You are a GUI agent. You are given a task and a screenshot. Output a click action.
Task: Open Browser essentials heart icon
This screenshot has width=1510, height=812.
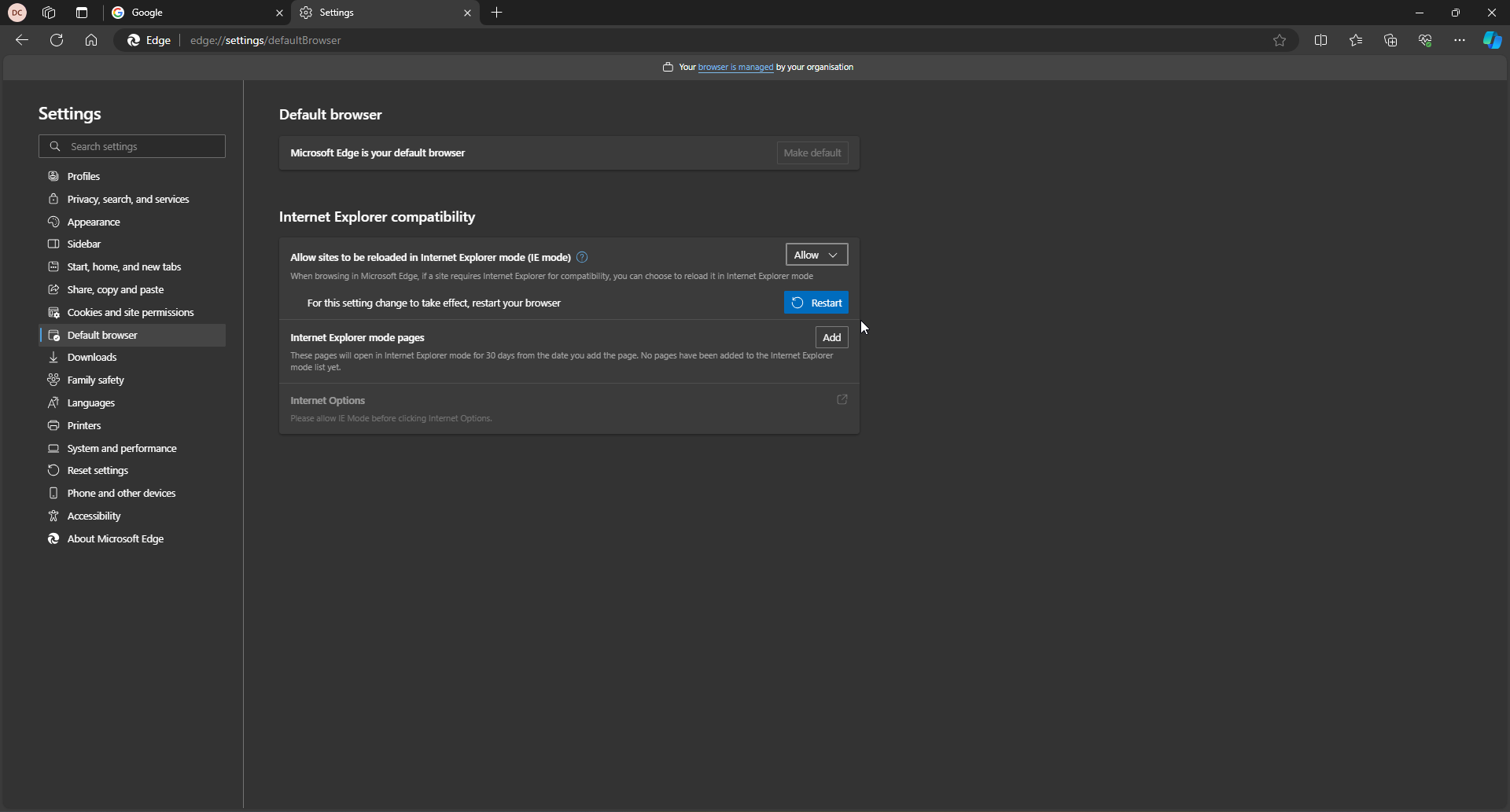point(1425,40)
